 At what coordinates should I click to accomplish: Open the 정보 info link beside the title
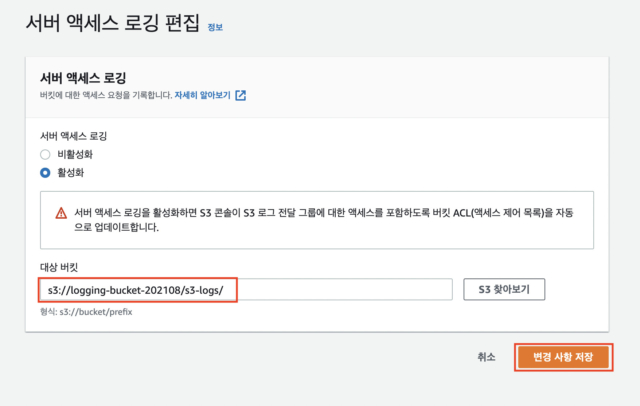pos(215,27)
